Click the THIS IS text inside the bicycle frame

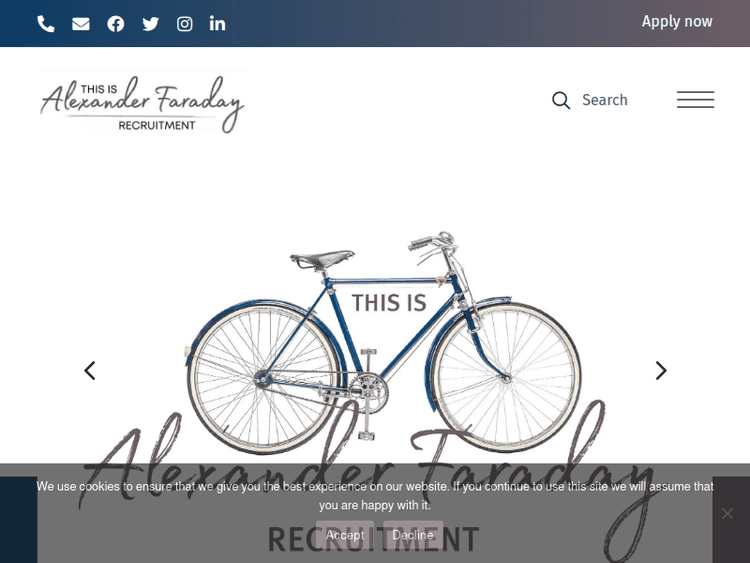389,303
